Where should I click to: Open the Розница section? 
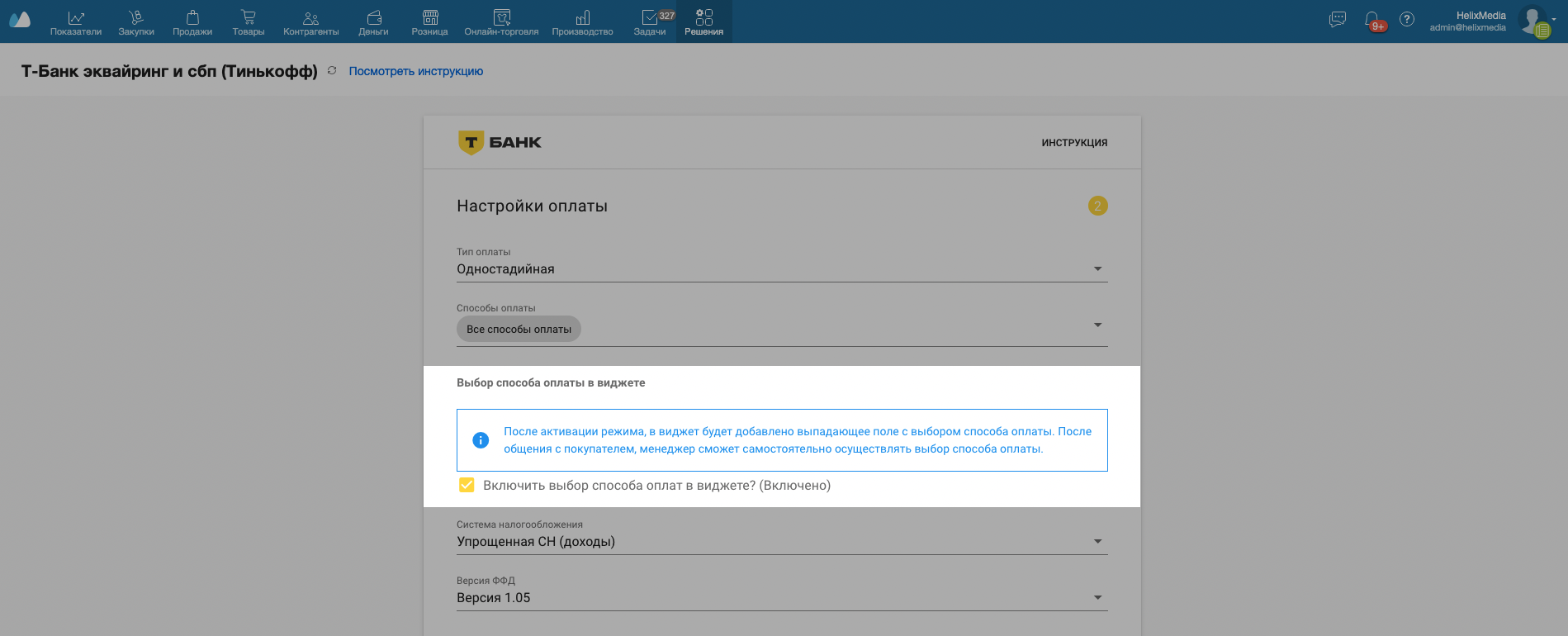(429, 21)
